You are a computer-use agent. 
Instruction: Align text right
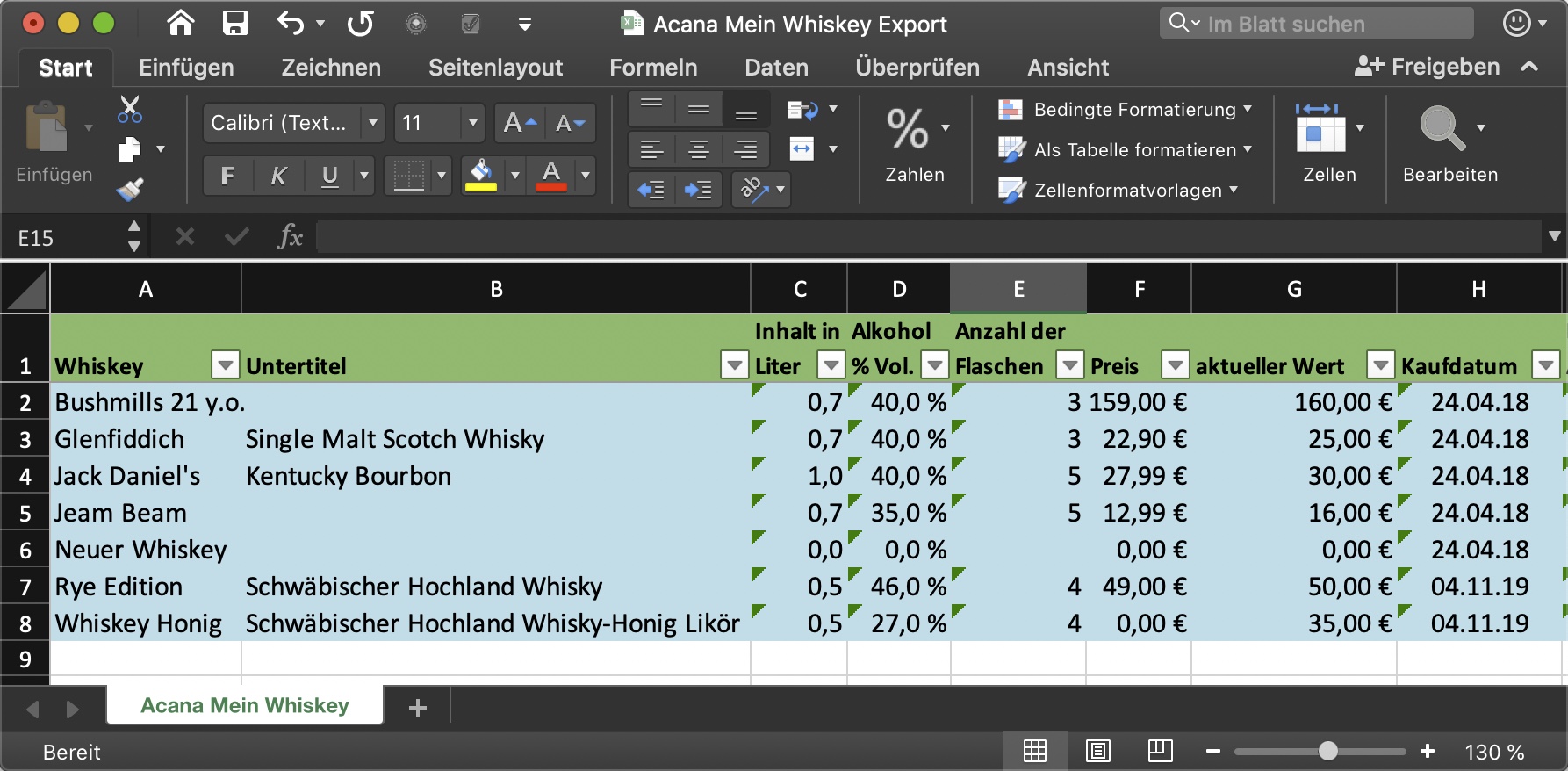pos(746,149)
